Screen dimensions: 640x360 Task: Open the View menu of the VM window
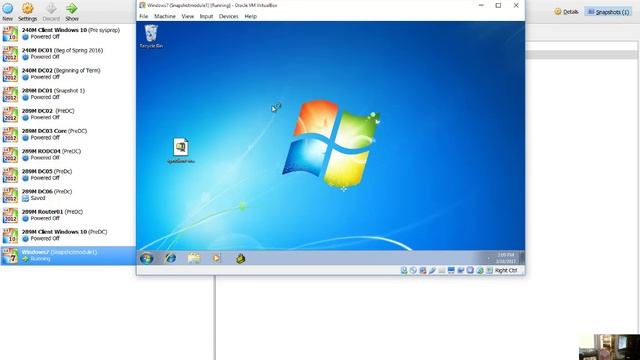[187, 16]
